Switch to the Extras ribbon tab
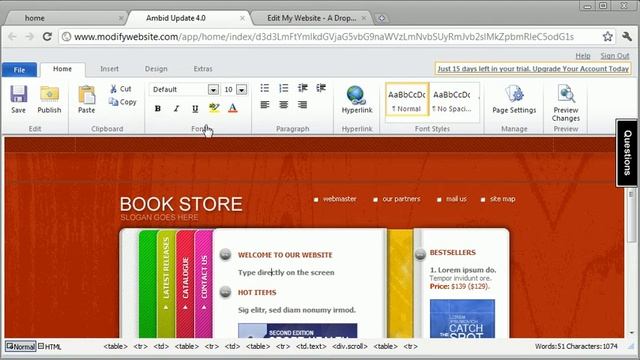The image size is (640, 360). 203,69
